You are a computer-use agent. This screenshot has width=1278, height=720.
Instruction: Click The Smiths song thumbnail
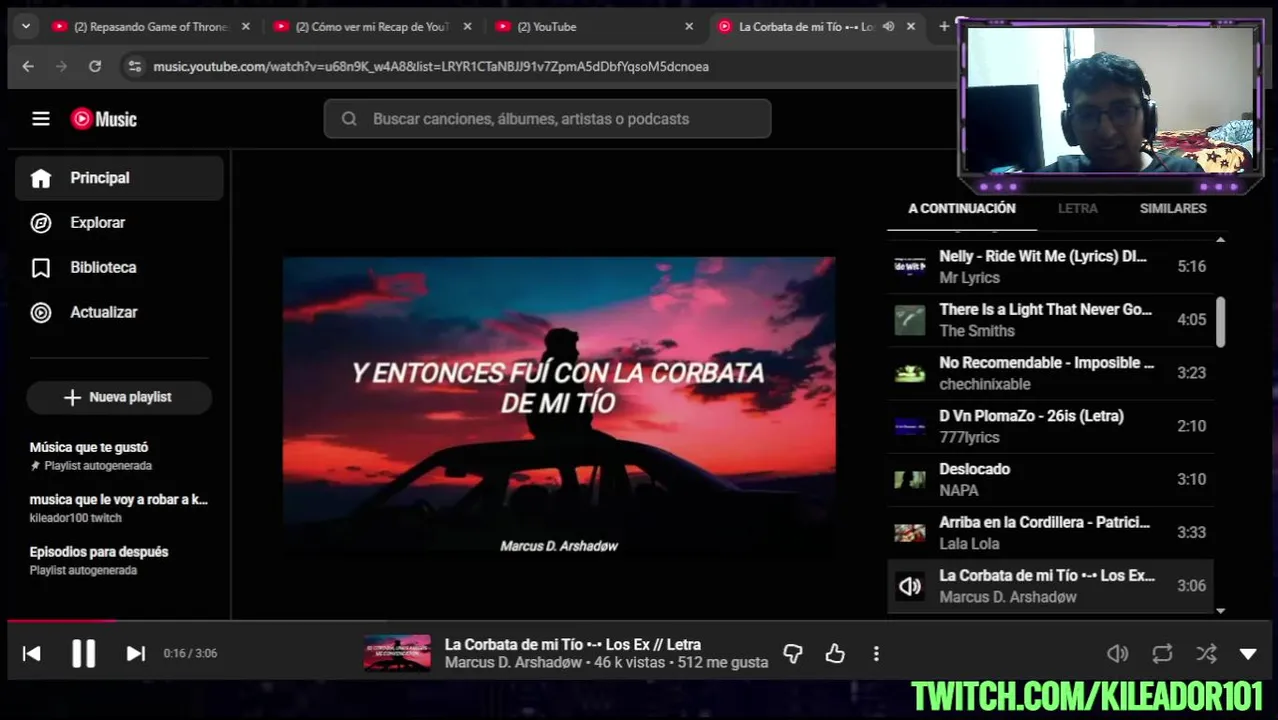pos(909,320)
